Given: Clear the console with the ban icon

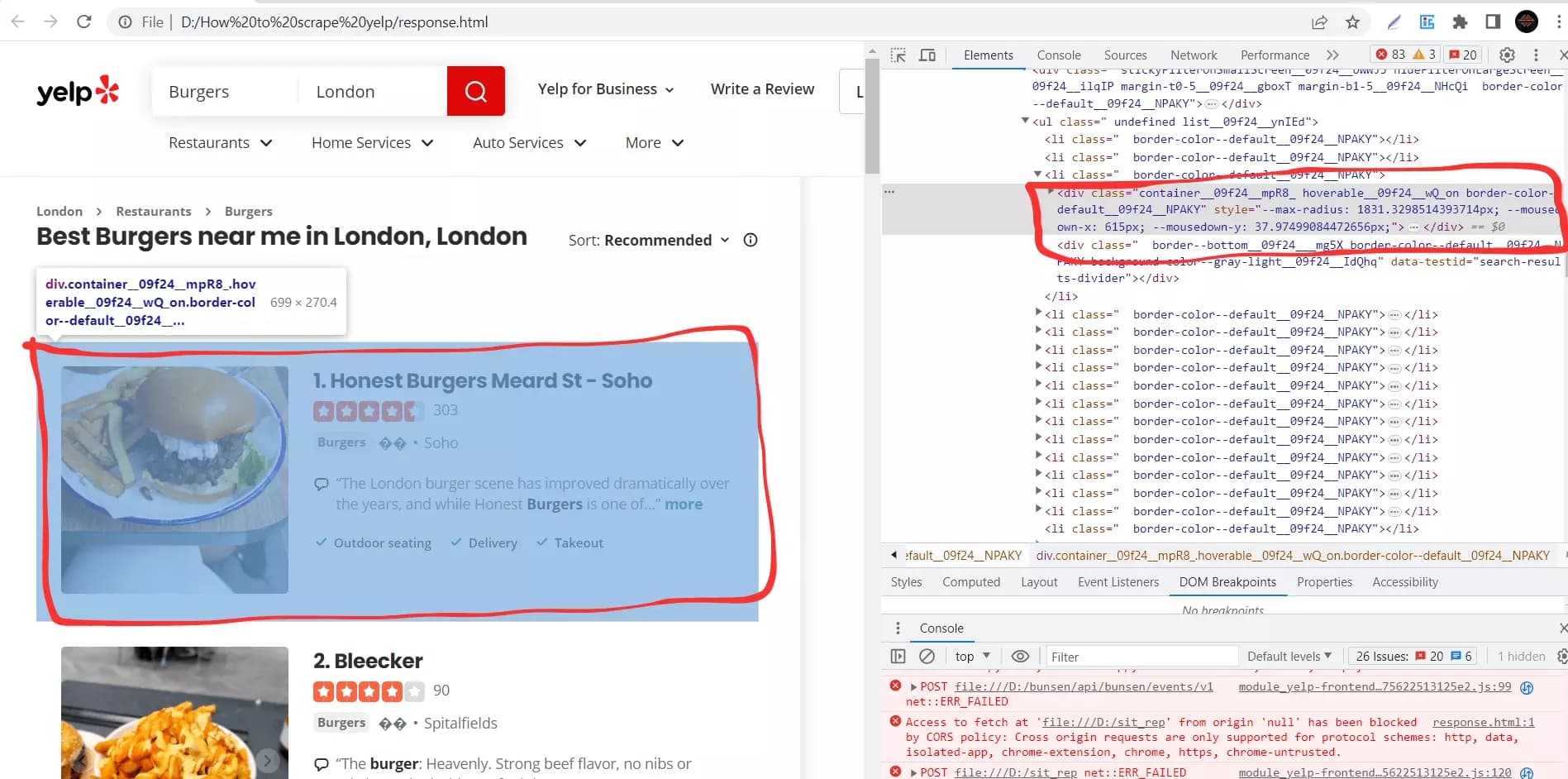Looking at the screenshot, I should point(927,657).
